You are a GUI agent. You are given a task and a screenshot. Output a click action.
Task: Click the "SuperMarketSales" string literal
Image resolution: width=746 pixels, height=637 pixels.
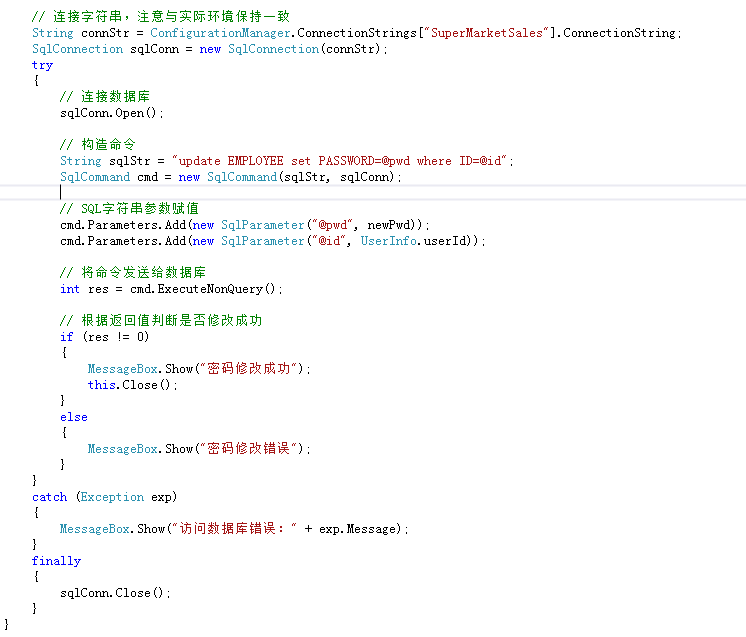[486, 33]
